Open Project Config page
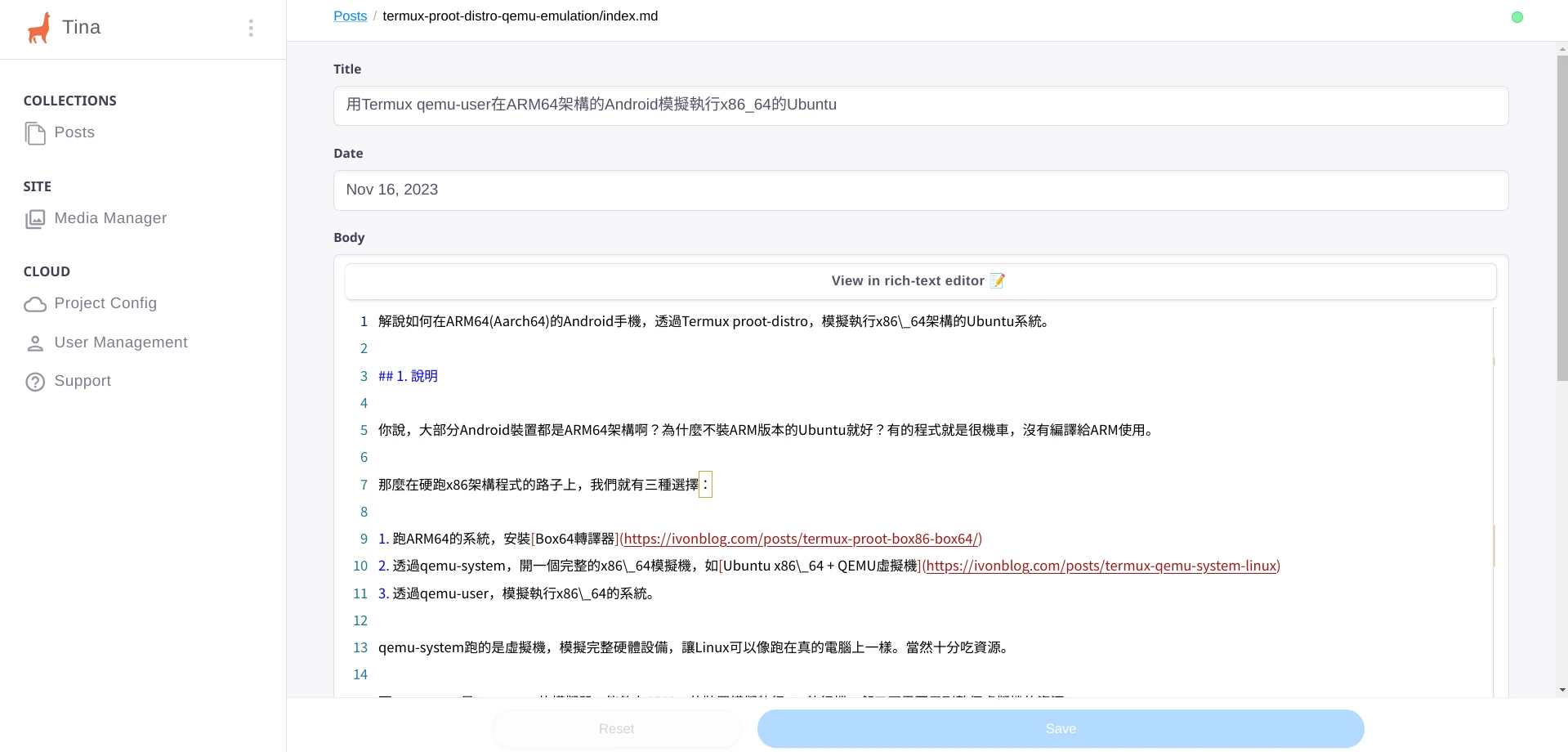The image size is (1568, 752). pos(105,303)
